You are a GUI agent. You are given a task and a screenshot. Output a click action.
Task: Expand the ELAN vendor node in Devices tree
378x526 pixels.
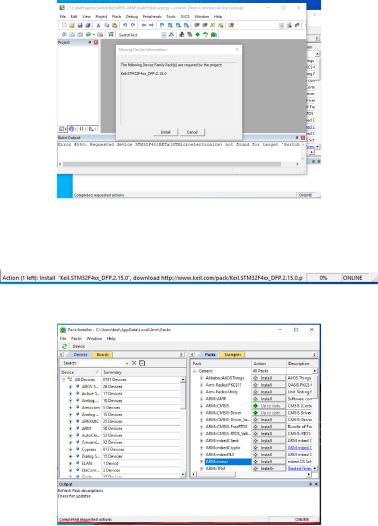(x=70, y=463)
